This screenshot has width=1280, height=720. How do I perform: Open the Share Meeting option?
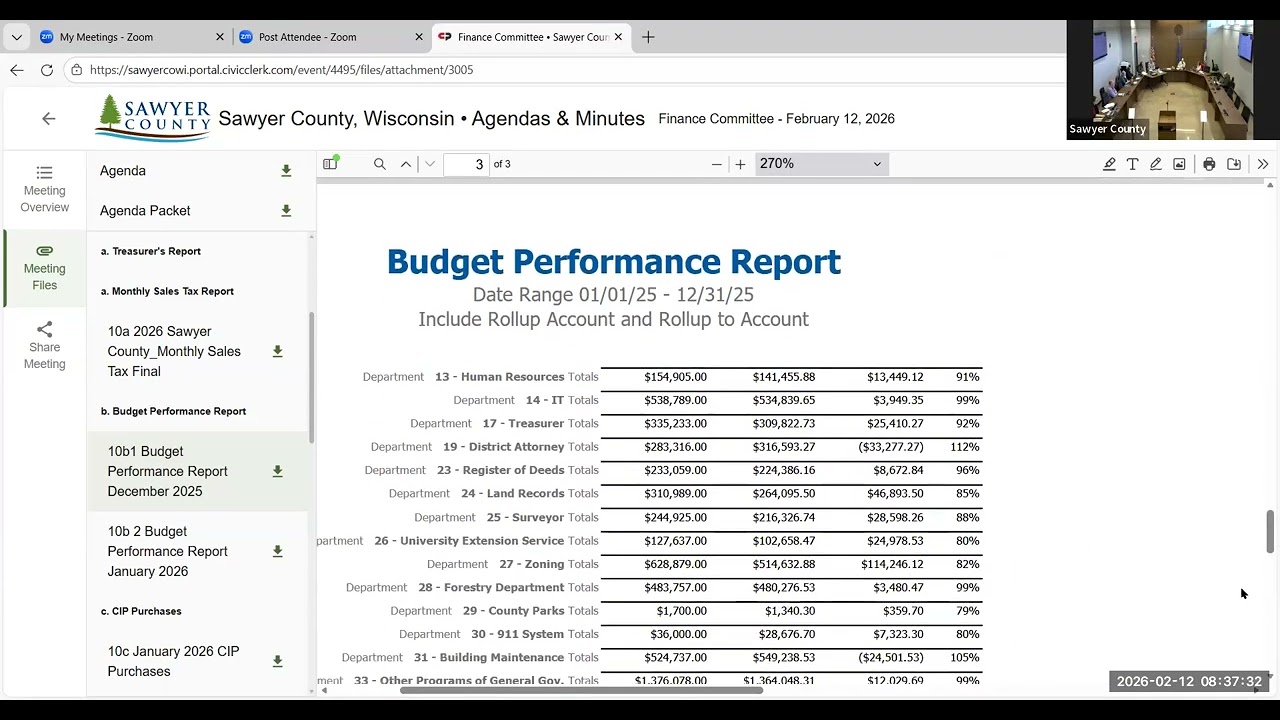pos(44,346)
